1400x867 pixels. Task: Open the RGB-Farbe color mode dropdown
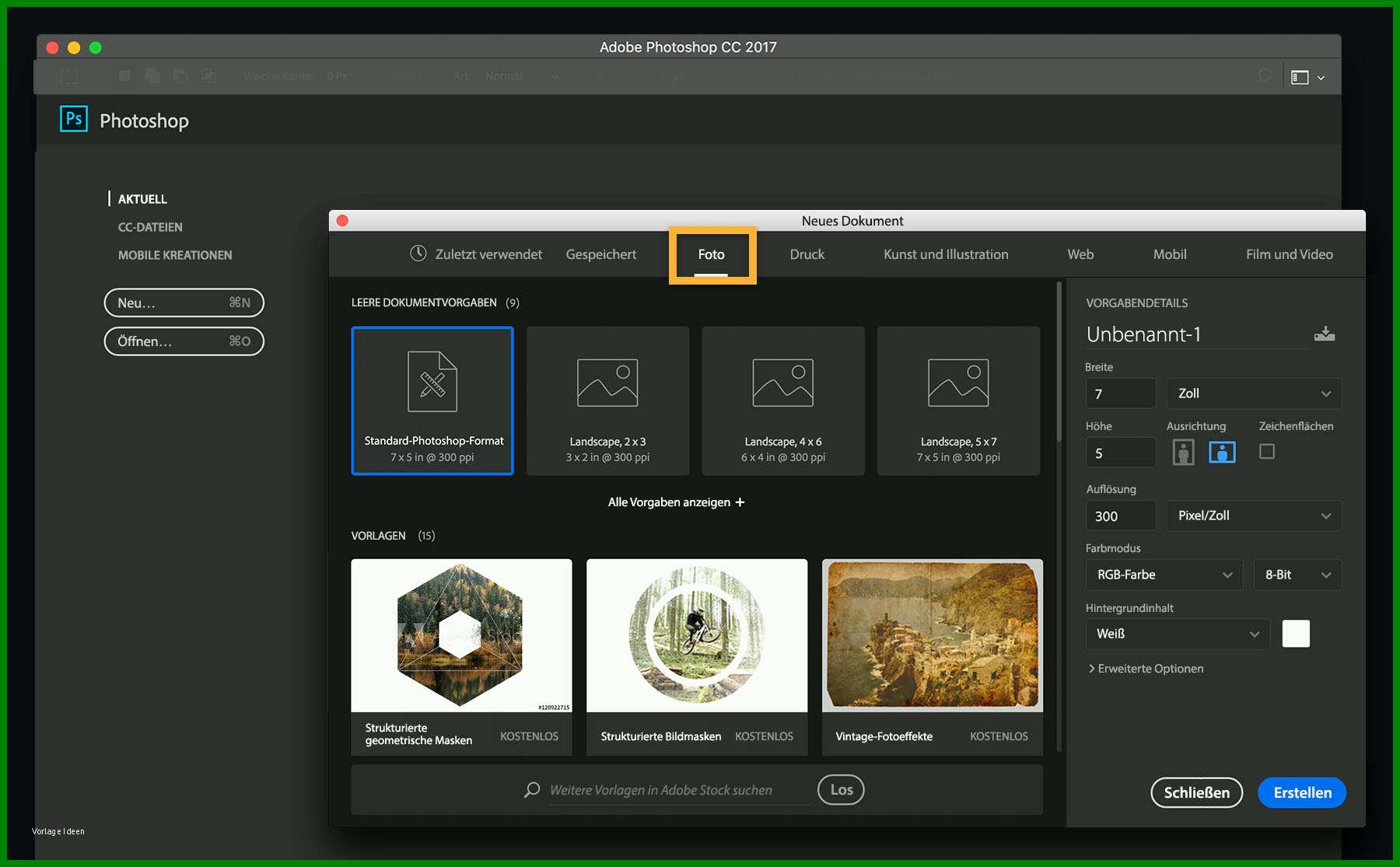click(x=1164, y=575)
